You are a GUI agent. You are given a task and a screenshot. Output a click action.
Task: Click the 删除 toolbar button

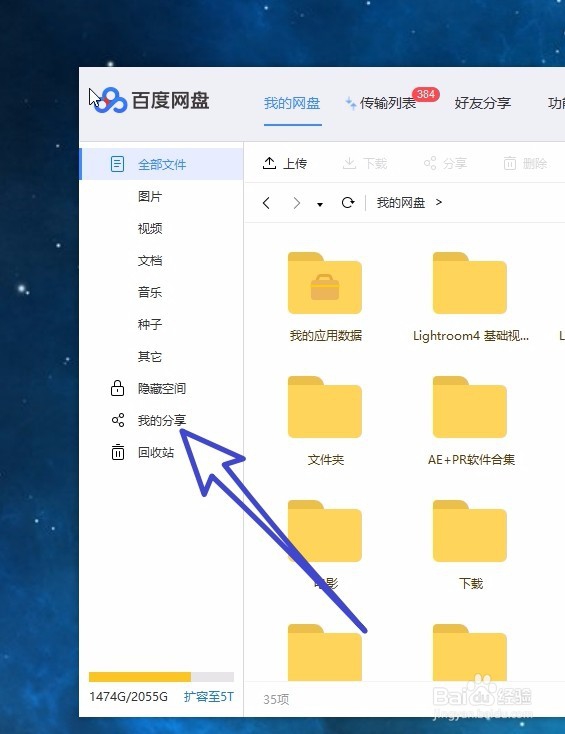[x=525, y=163]
